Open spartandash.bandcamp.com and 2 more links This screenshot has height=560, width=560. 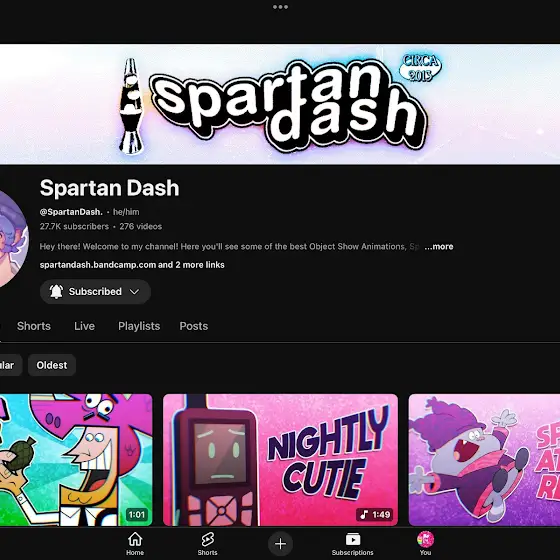[132, 265]
